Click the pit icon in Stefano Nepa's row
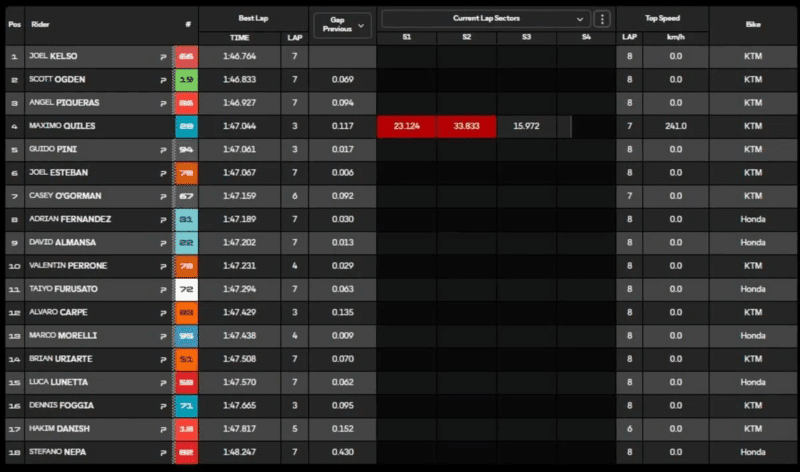Screen dimensions: 800x472 [x=163, y=451]
